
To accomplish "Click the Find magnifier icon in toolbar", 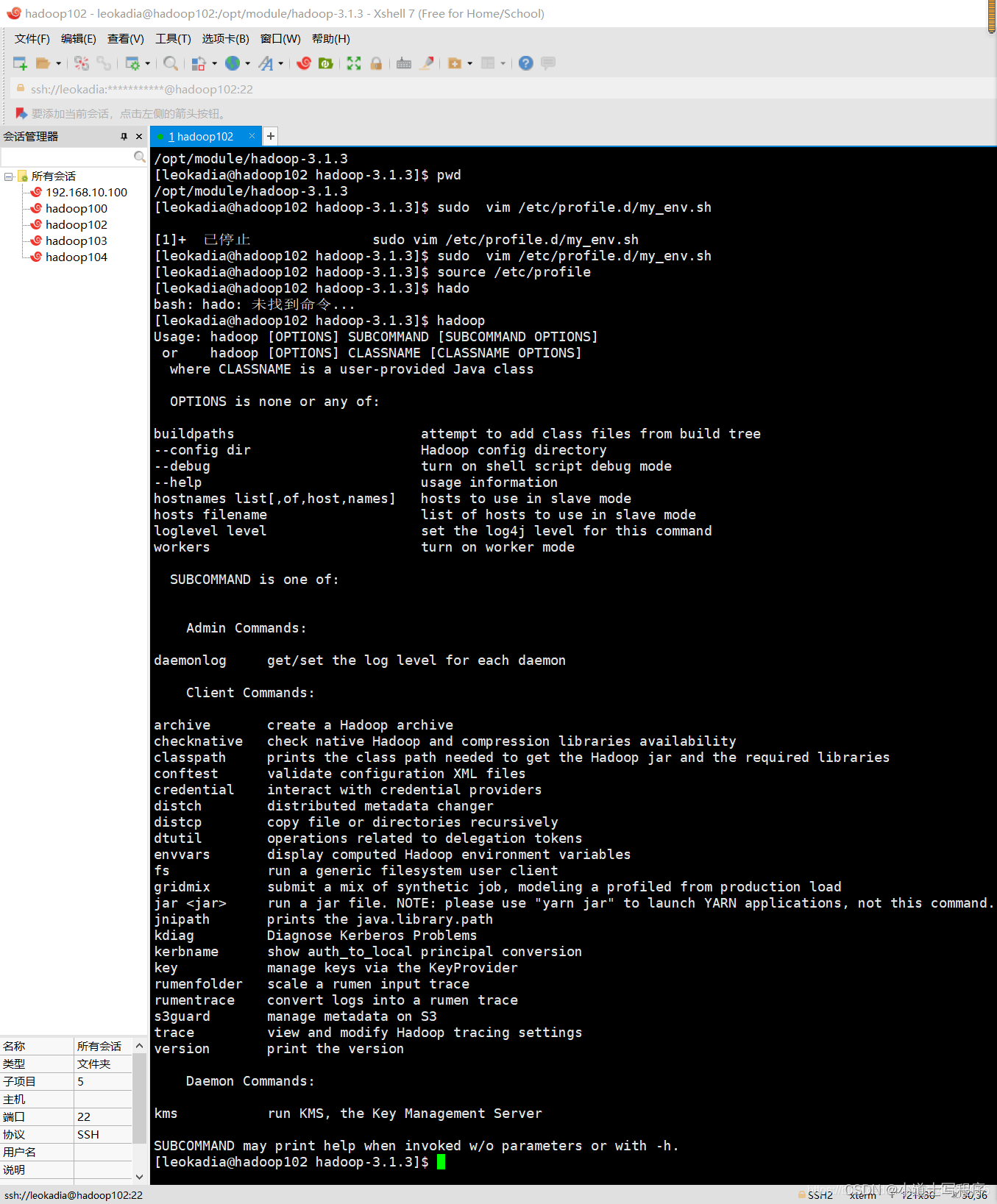I will click(171, 63).
